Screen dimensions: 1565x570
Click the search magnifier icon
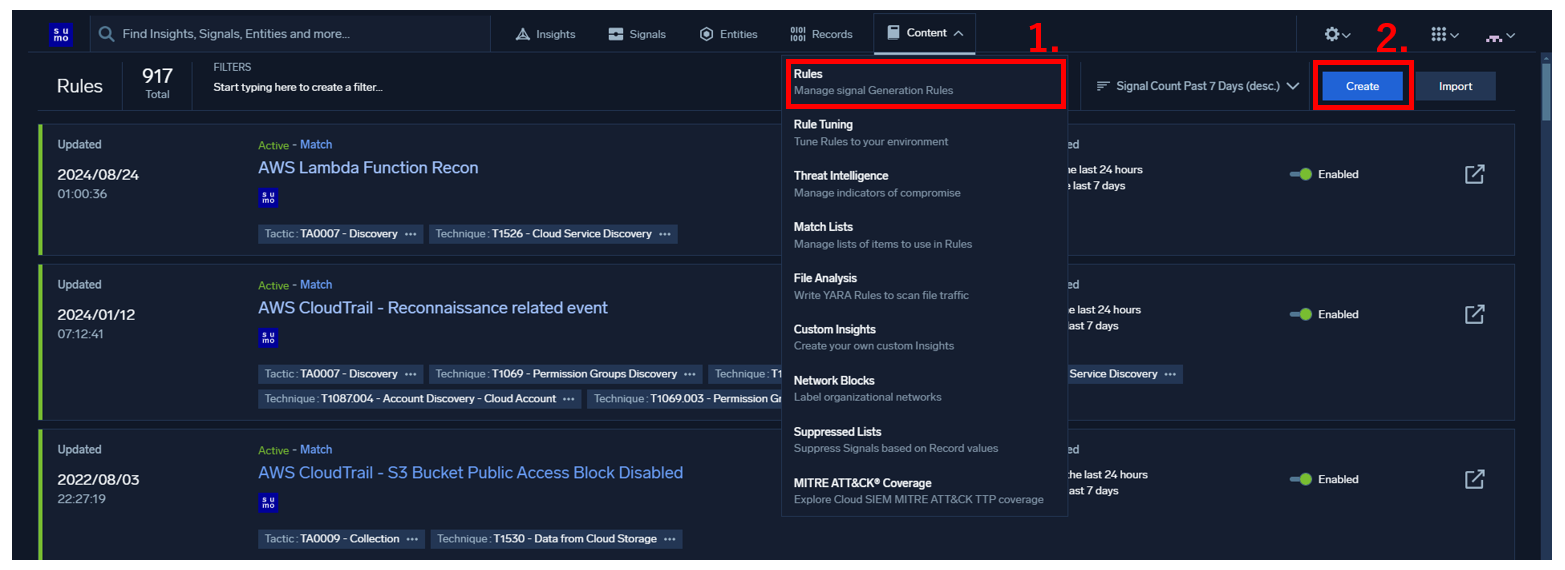107,34
